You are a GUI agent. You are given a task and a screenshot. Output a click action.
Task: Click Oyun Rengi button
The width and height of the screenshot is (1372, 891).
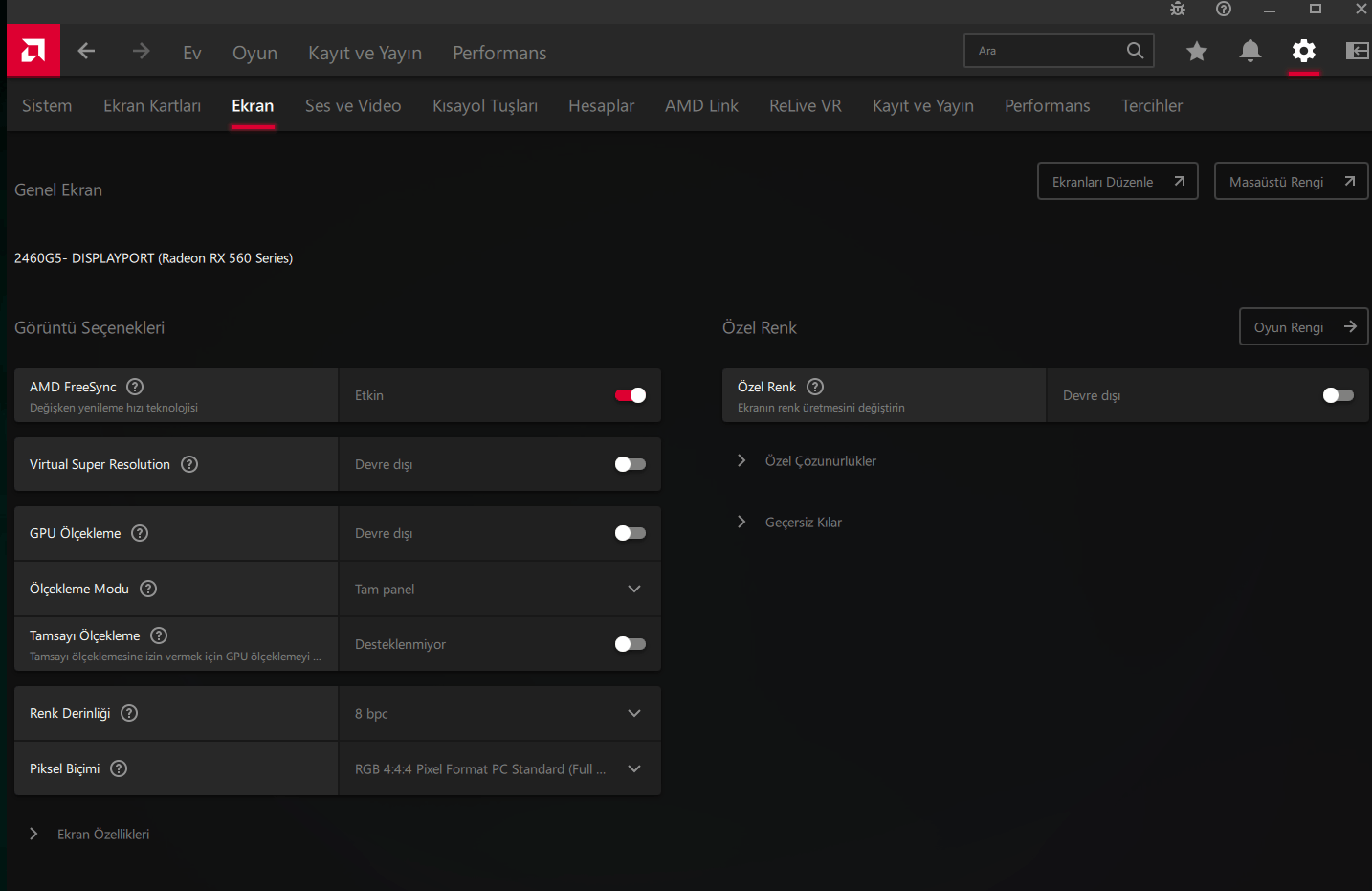coord(1303,326)
